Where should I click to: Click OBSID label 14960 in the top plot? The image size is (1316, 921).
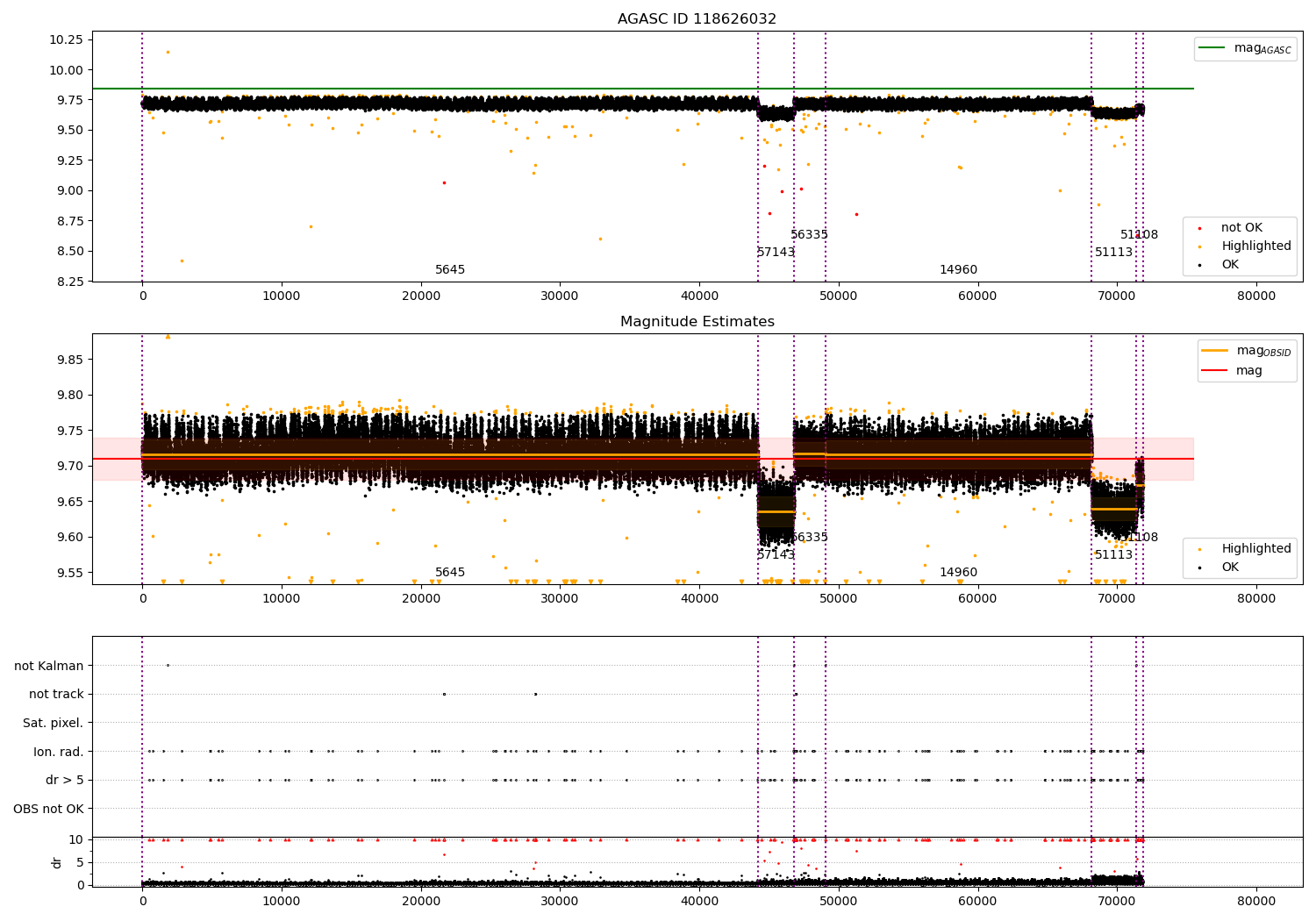click(958, 270)
